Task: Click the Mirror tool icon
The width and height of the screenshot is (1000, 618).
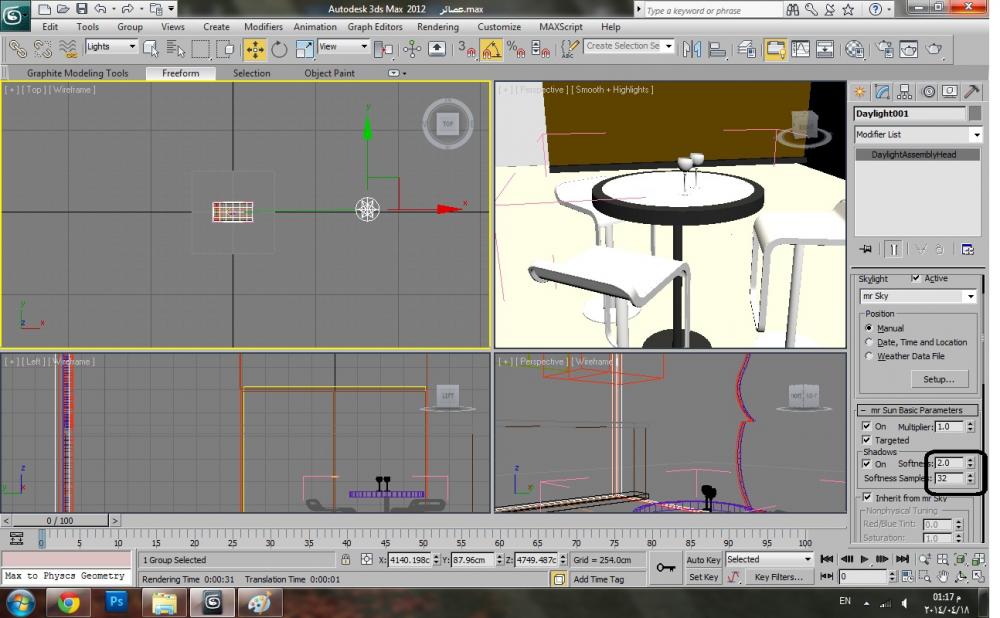Action: pos(692,48)
